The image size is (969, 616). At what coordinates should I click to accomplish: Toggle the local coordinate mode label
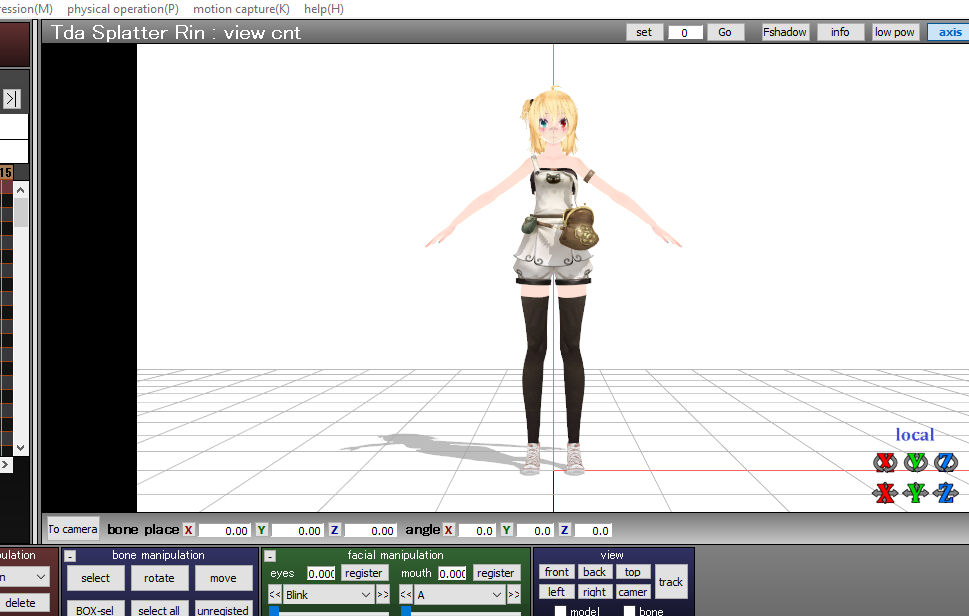(915, 435)
